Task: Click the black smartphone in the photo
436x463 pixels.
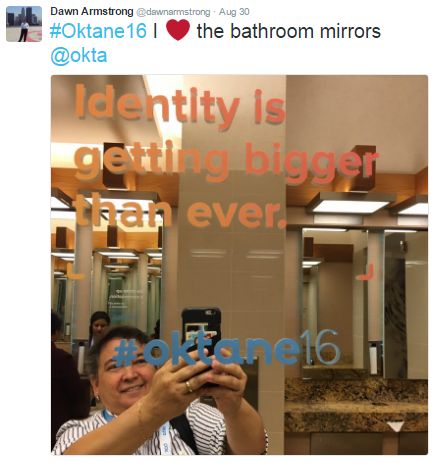Action: (201, 338)
